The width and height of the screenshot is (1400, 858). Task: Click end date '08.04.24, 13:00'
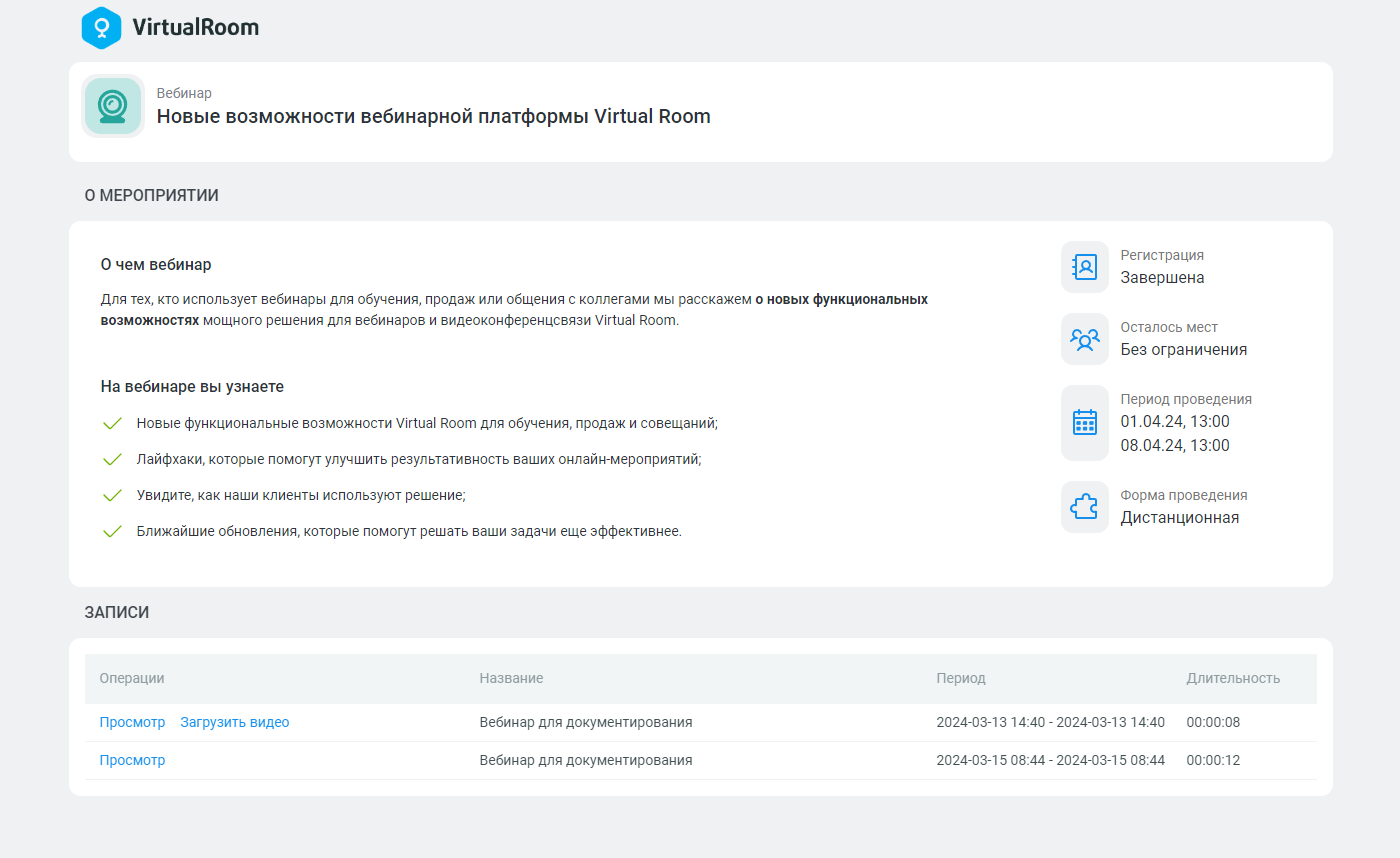(x=1175, y=446)
